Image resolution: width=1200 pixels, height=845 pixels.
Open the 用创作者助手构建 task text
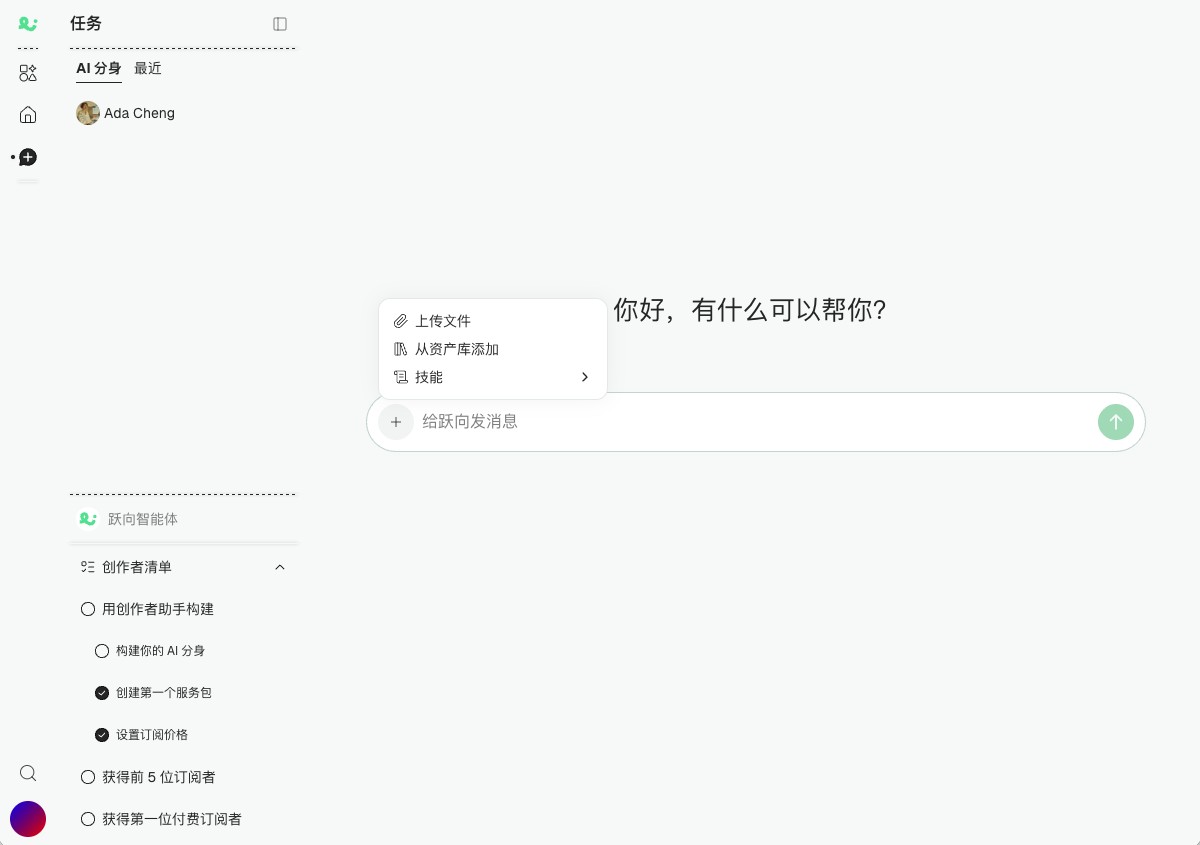pyautogui.click(x=158, y=609)
